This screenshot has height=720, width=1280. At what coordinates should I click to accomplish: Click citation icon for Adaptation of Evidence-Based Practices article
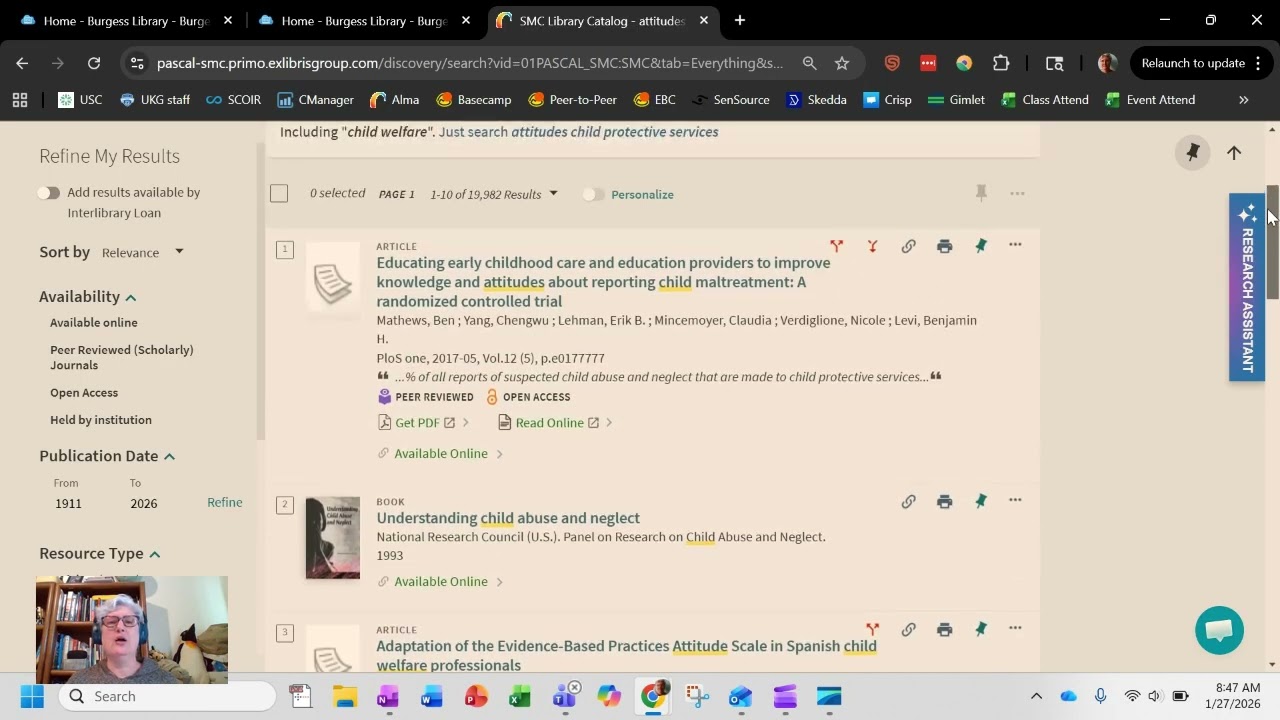coord(872,629)
